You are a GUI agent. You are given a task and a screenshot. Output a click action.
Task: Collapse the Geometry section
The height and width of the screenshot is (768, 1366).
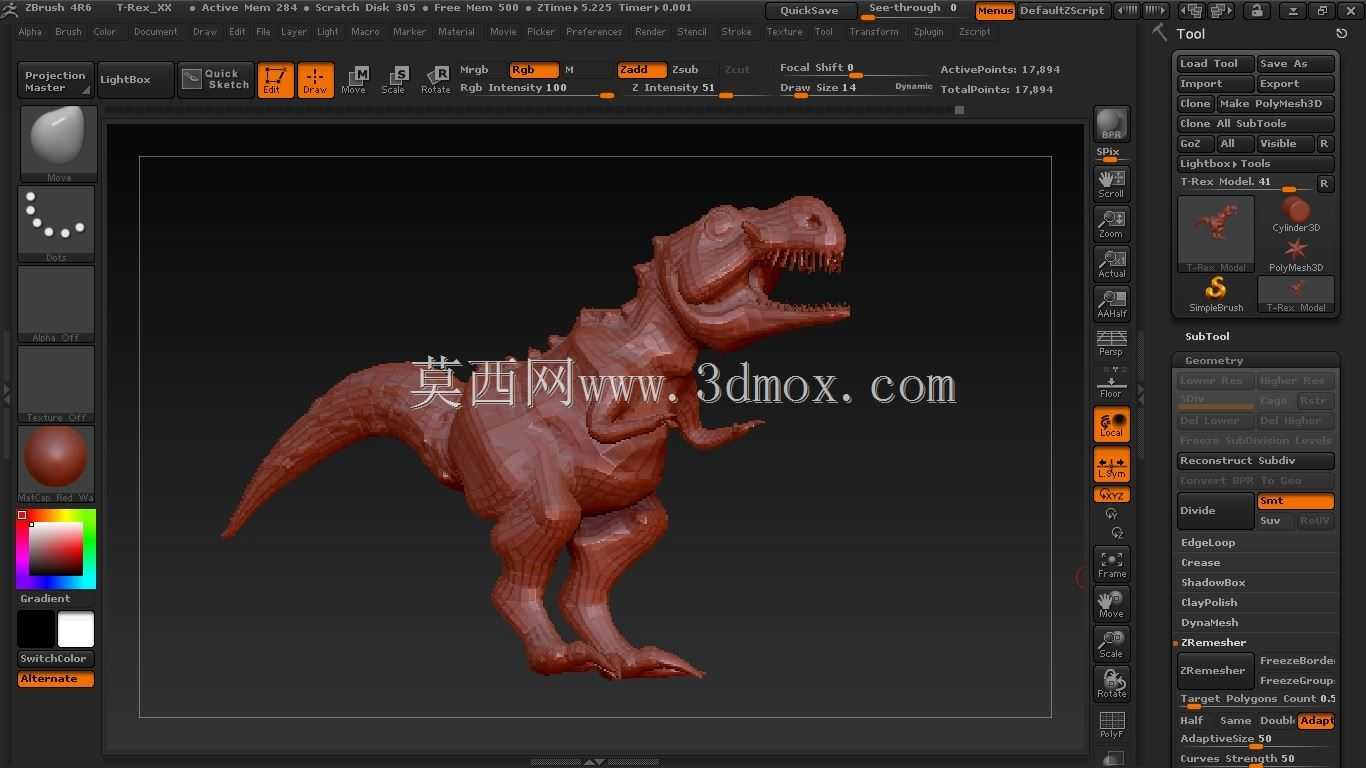pos(1214,361)
